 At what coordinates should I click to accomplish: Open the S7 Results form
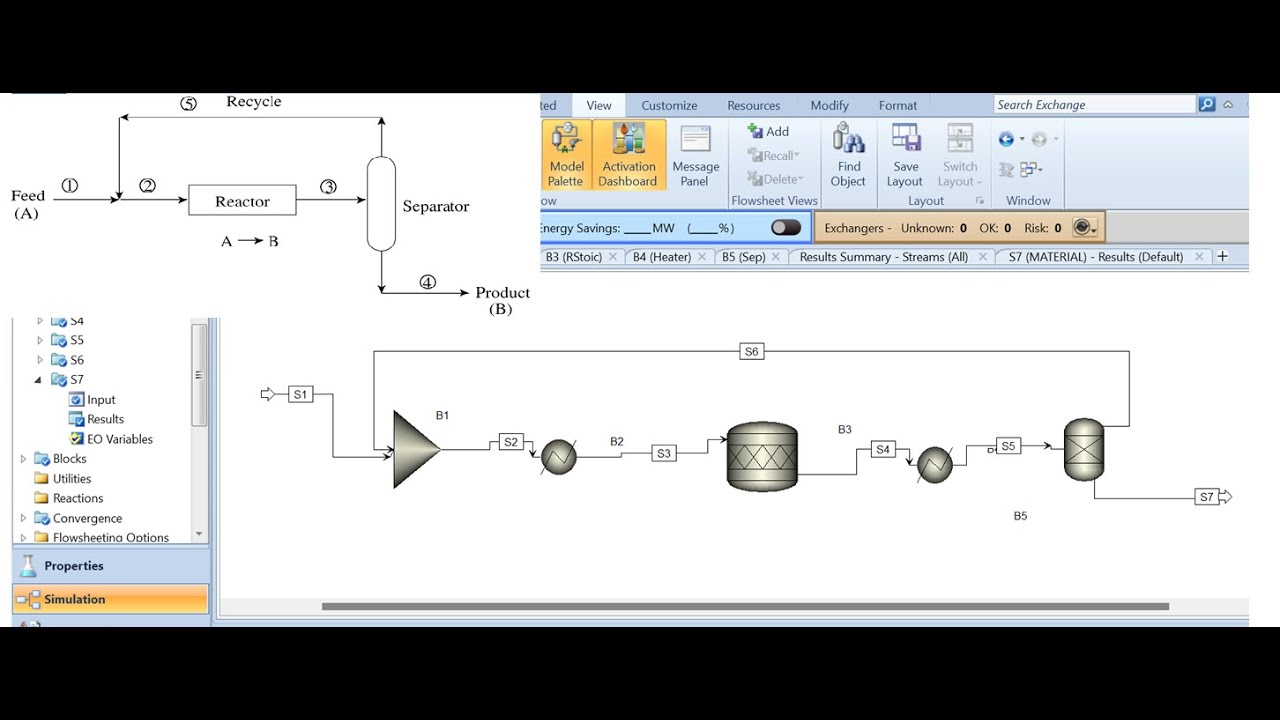(x=96, y=419)
